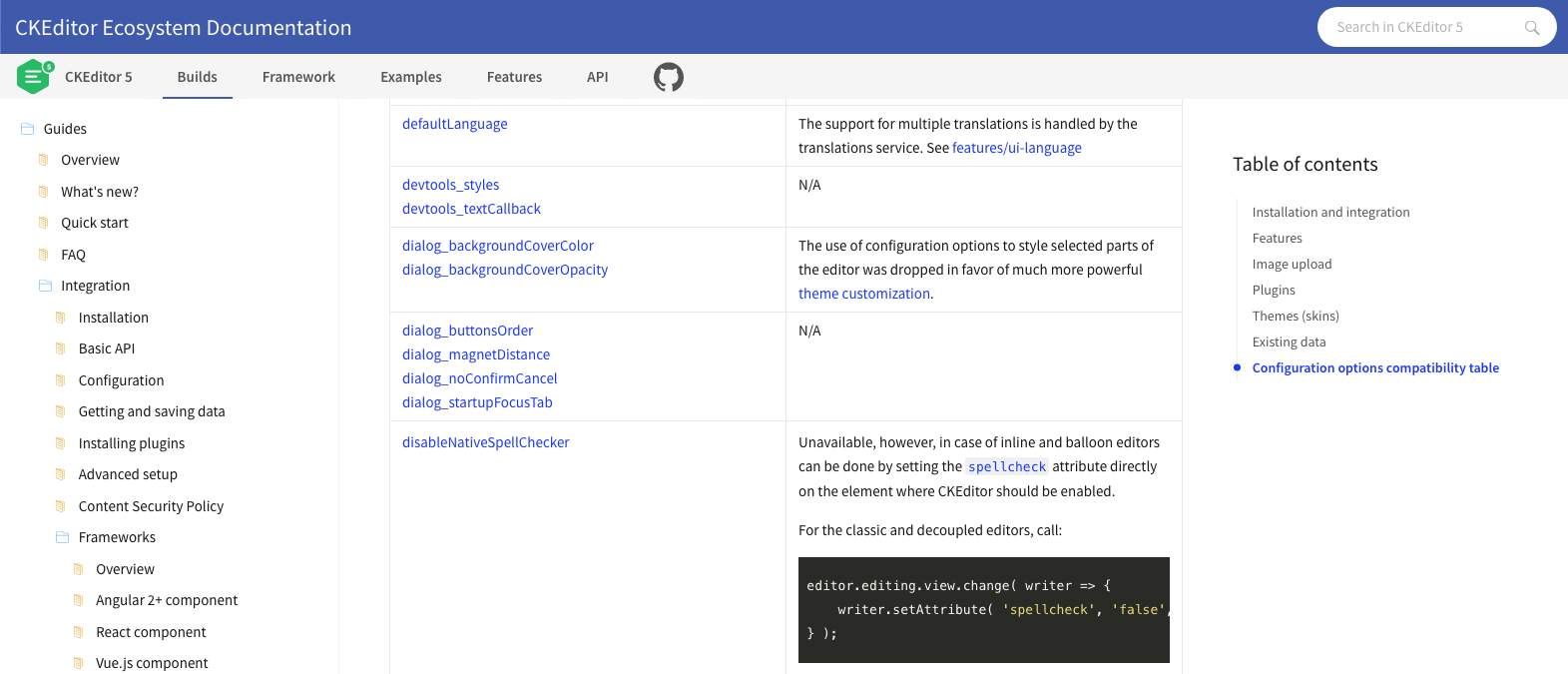Open the Advanced setup guide
The image size is (1568, 674).
coord(128,474)
